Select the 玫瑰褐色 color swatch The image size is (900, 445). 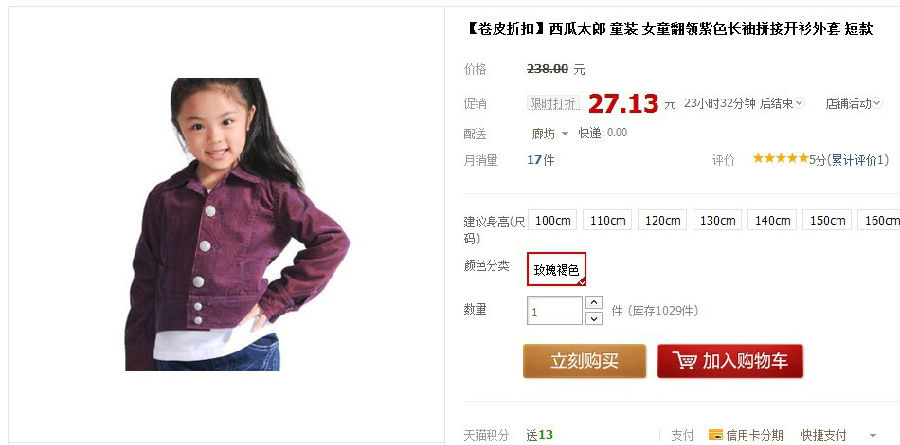pyautogui.click(x=556, y=269)
